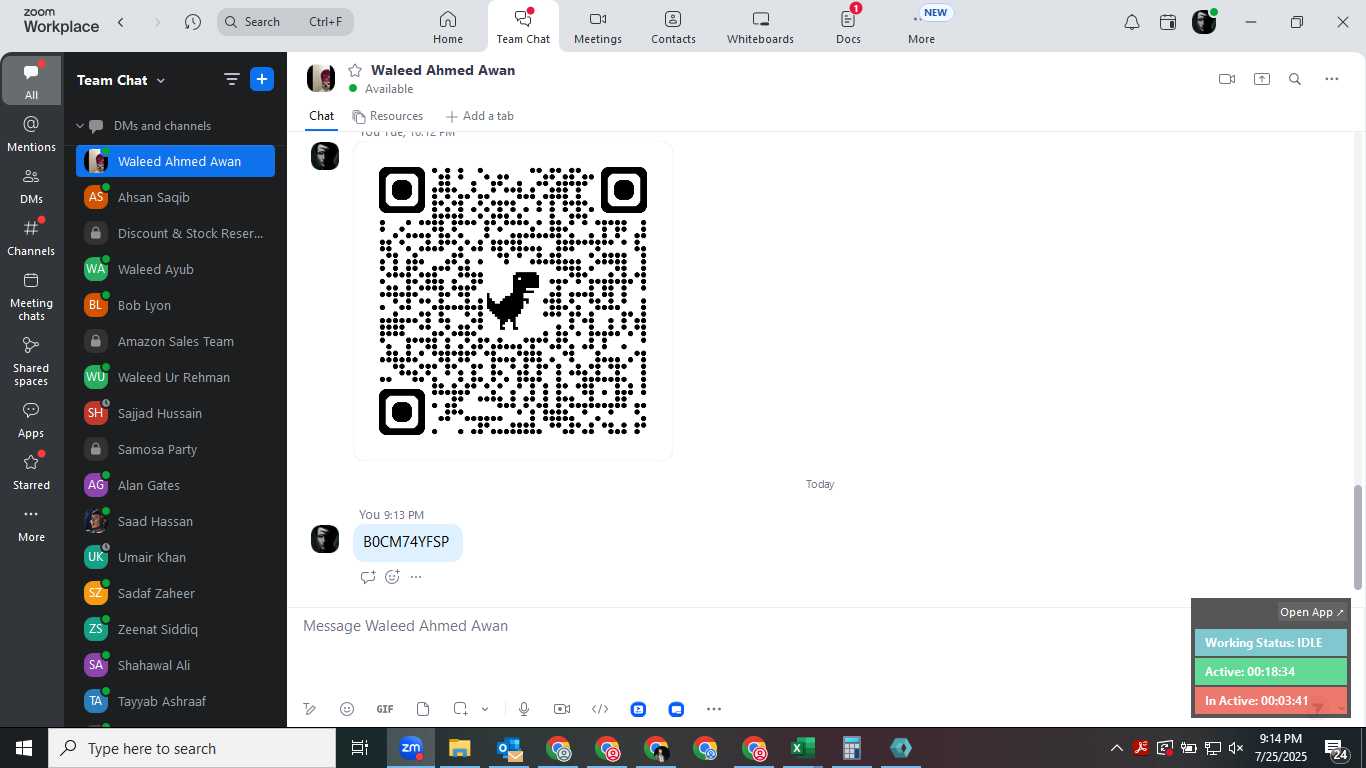
Task: Open Starred in the left sidebar
Action: click(x=31, y=472)
